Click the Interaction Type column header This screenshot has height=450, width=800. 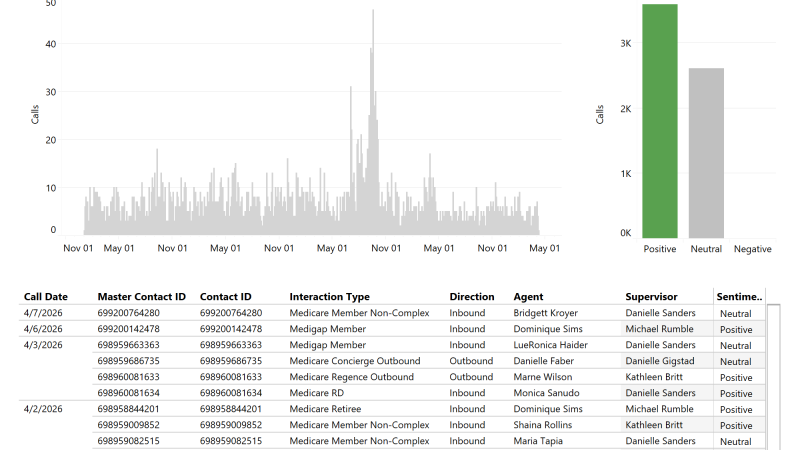coord(329,297)
